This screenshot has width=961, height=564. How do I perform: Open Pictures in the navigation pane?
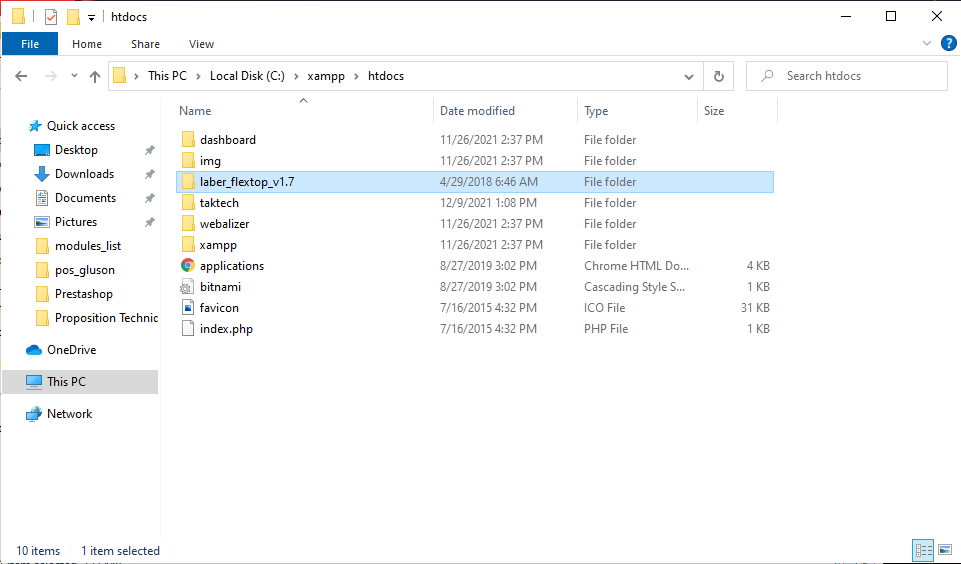[x=75, y=221]
